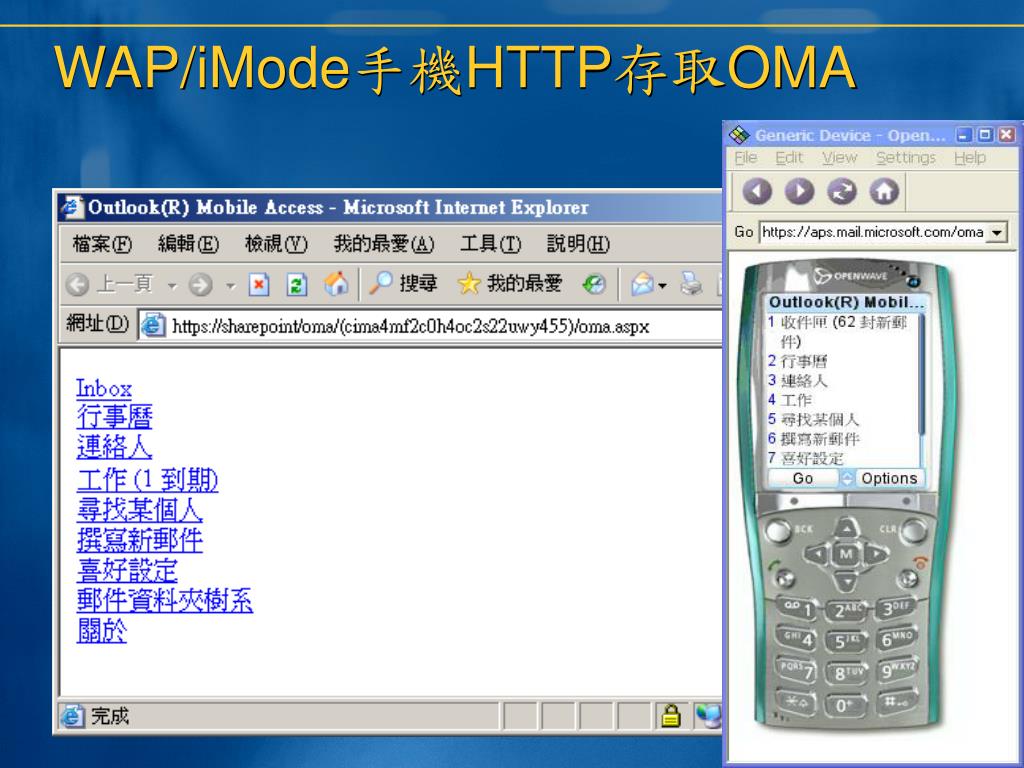
Task: Click the simulator Go URL field
Action: pos(873,232)
